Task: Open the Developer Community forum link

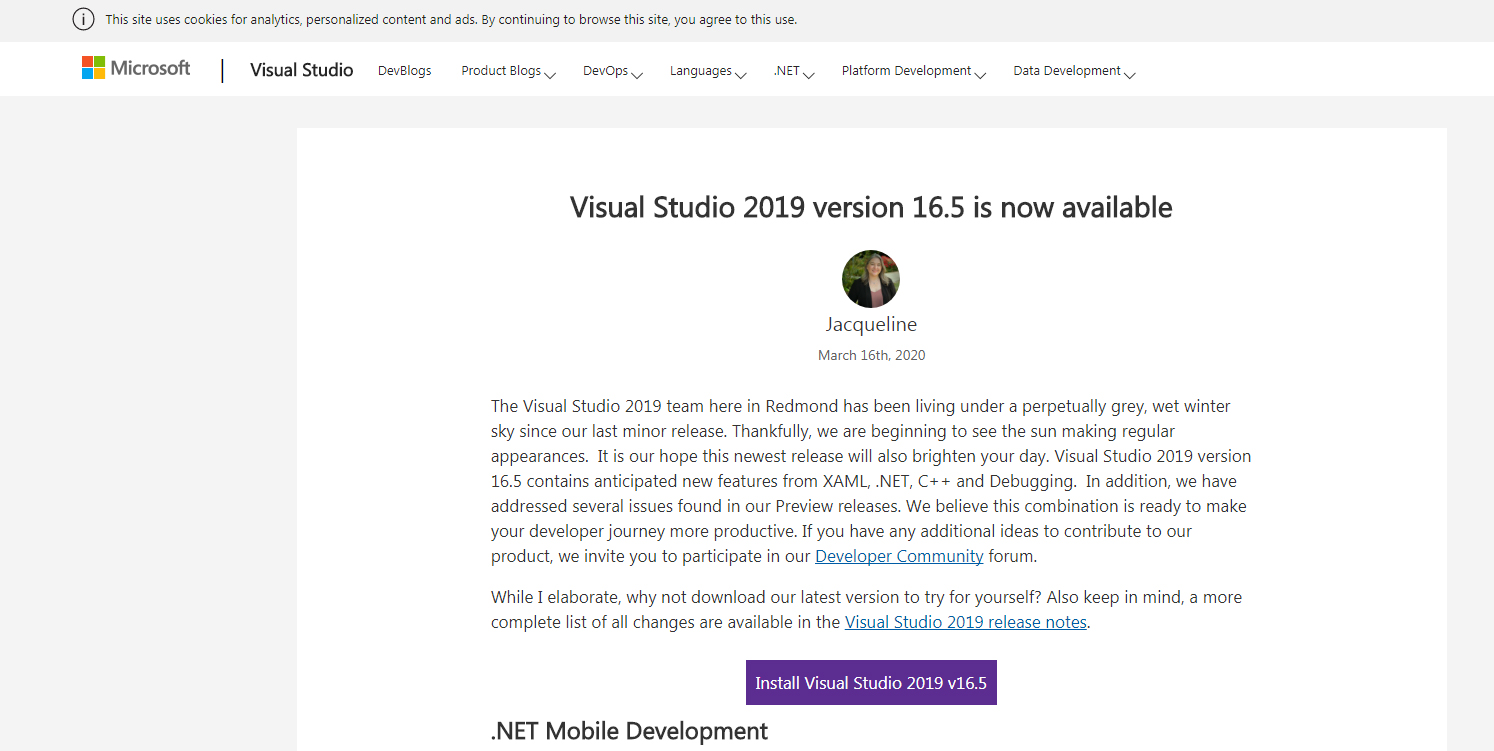Action: coord(899,556)
